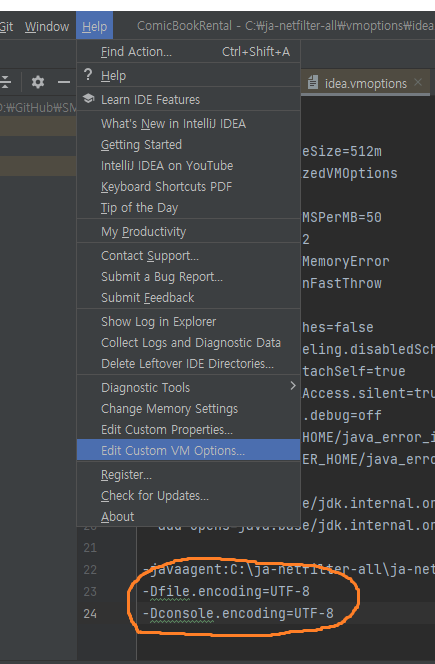The image size is (435, 664).
Task: Open the Help menu in menu bar
Action: point(94,27)
